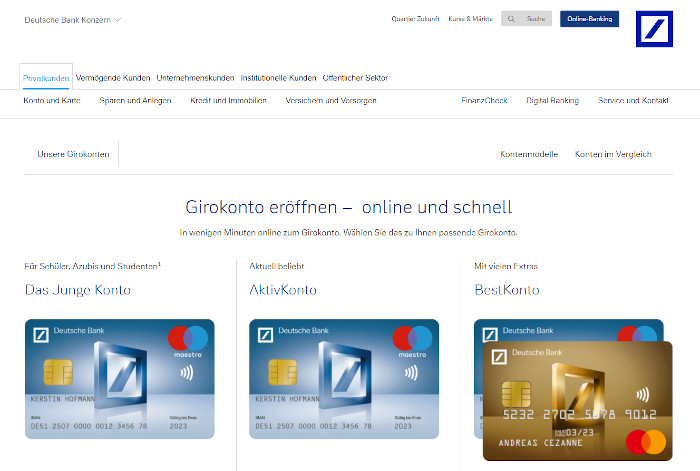Open the Quartier Zukunft link

coord(415,19)
